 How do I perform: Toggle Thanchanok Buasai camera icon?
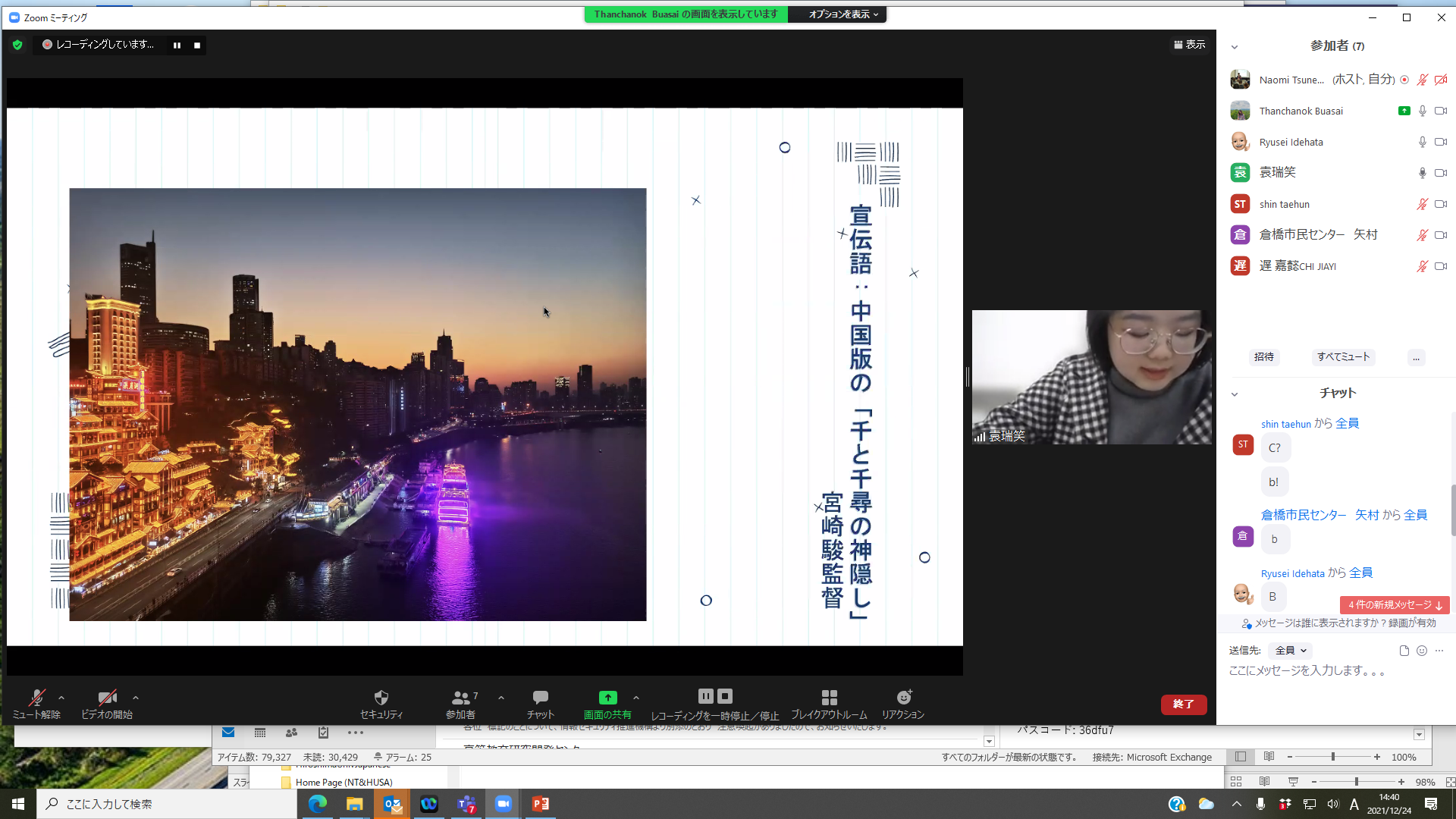(1441, 111)
